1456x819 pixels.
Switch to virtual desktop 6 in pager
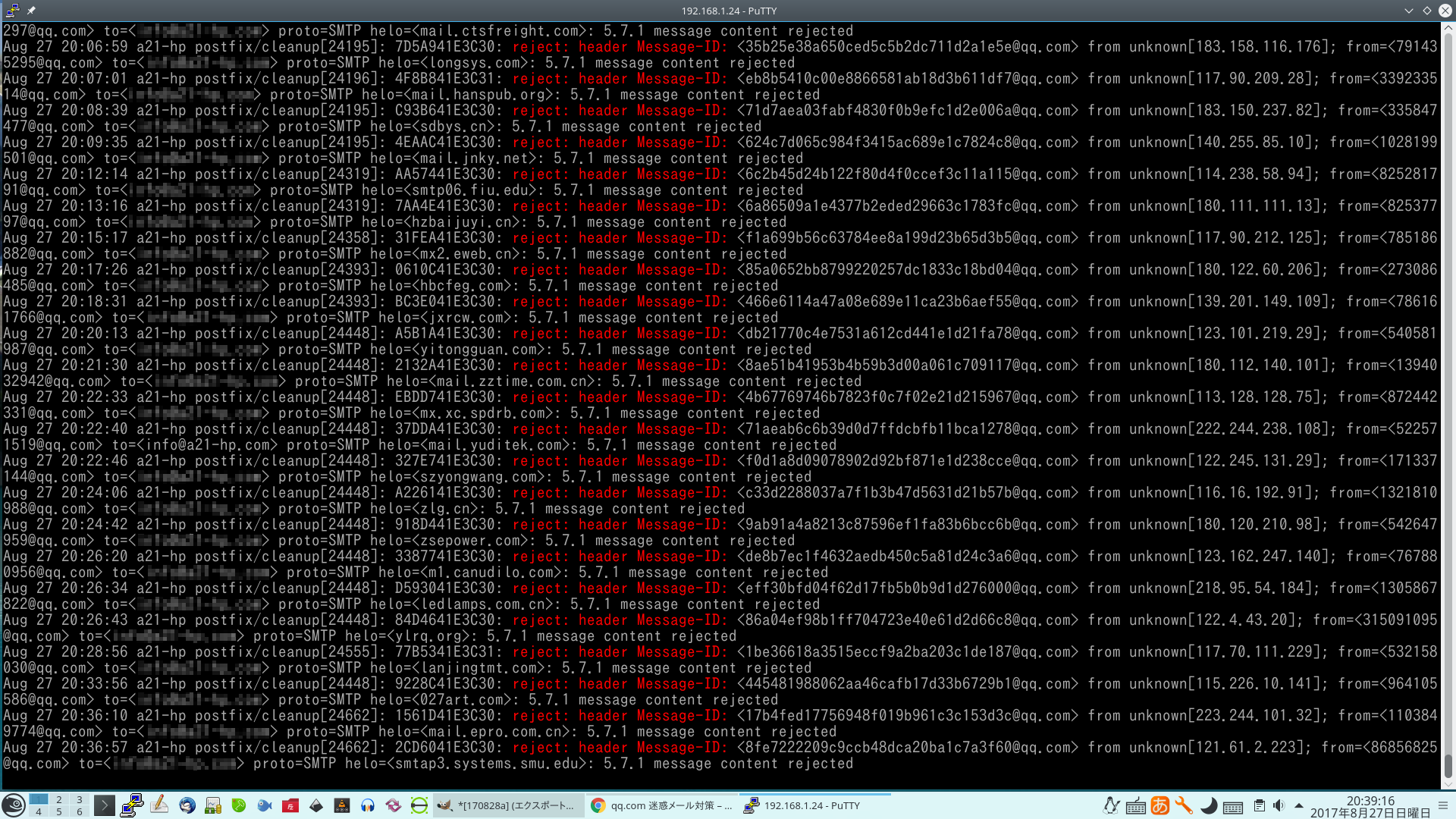click(80, 811)
